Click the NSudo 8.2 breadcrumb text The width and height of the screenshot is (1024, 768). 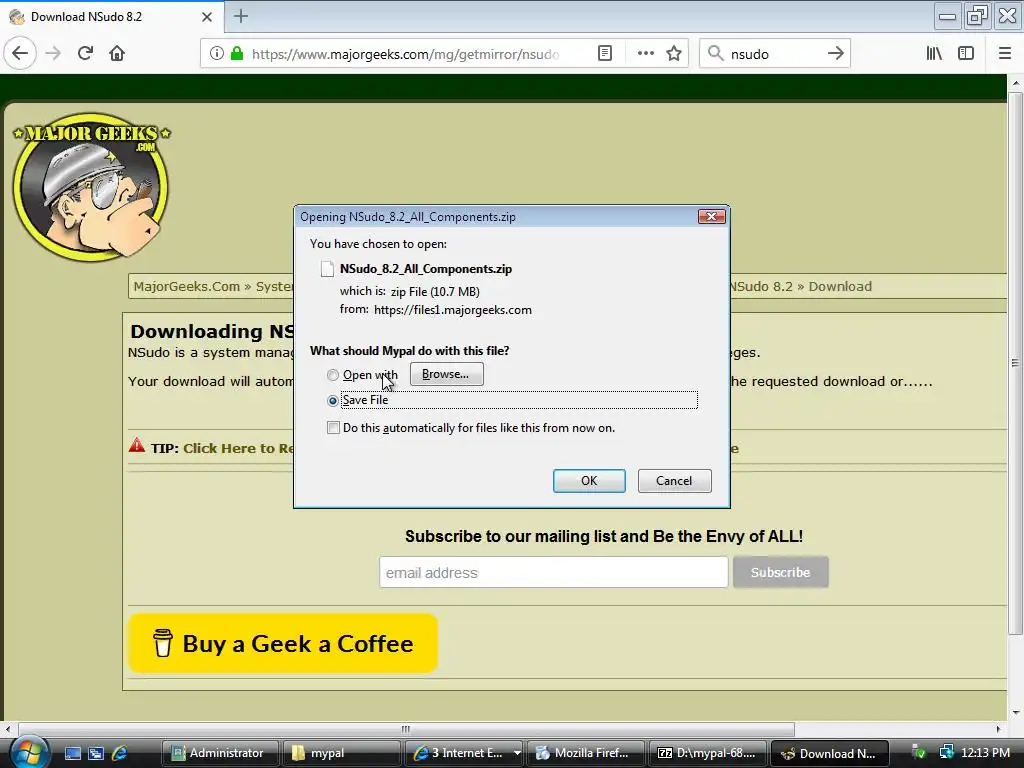pos(761,286)
